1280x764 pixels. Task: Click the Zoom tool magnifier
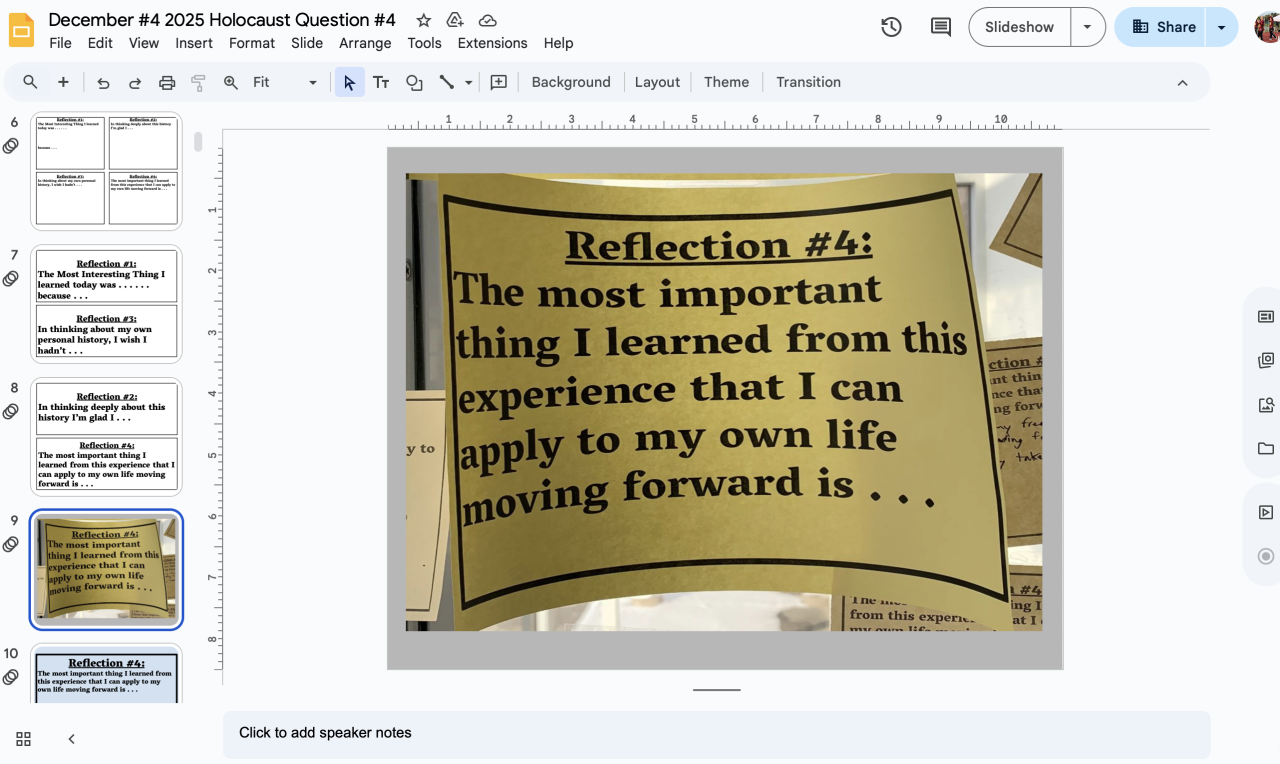pos(231,83)
